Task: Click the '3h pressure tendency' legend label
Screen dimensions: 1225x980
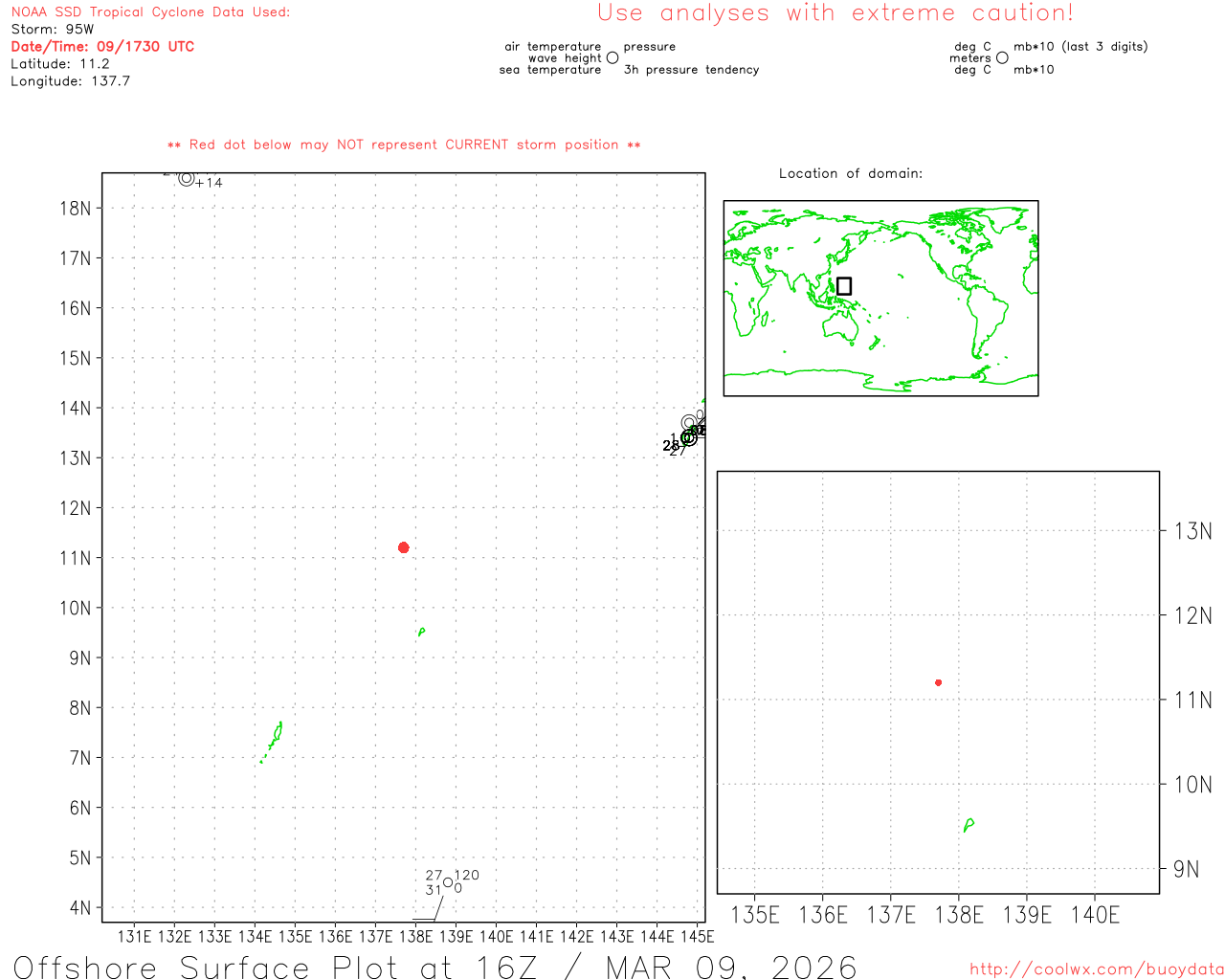Action: [x=691, y=70]
